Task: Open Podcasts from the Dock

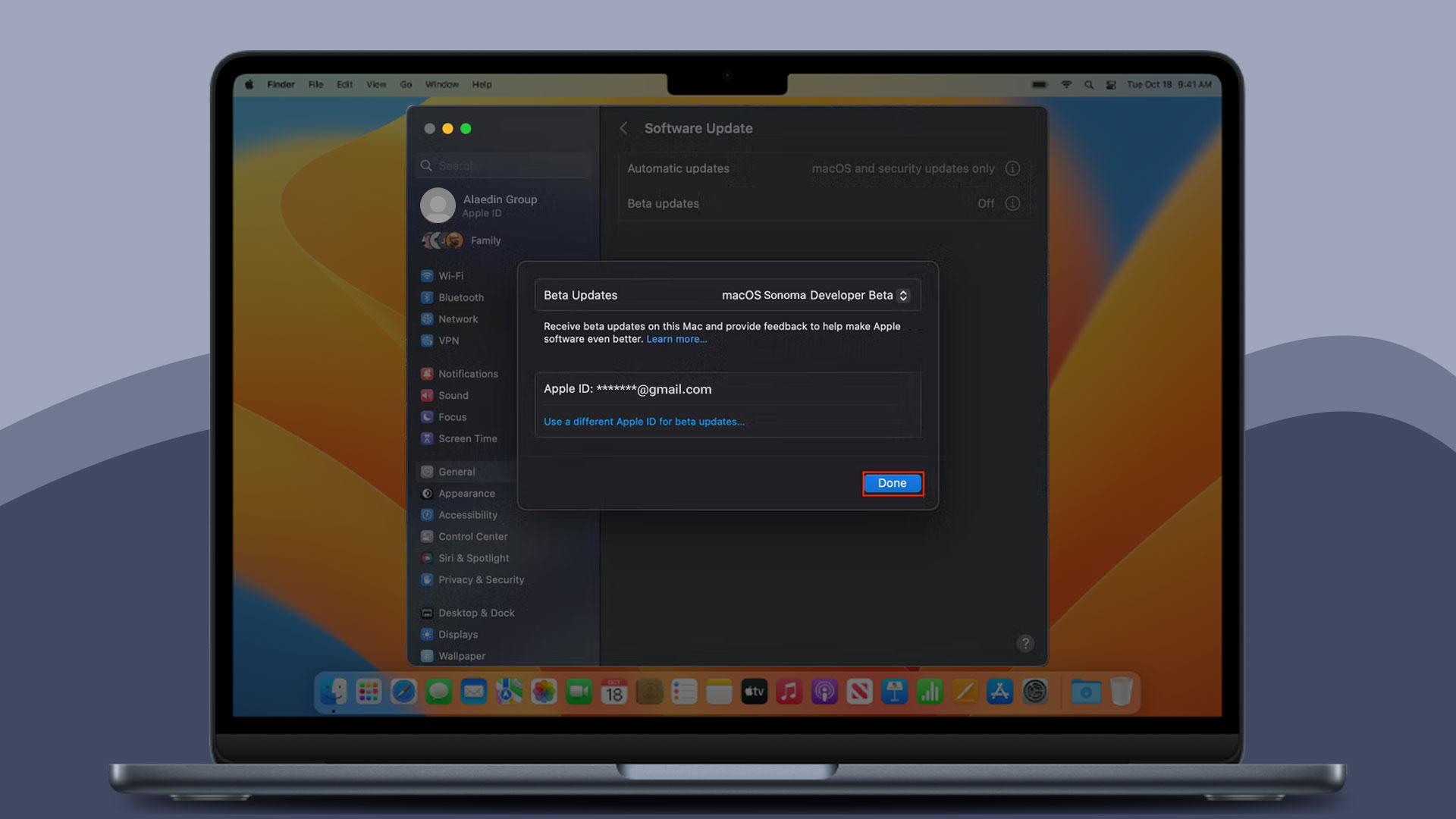Action: [x=824, y=692]
